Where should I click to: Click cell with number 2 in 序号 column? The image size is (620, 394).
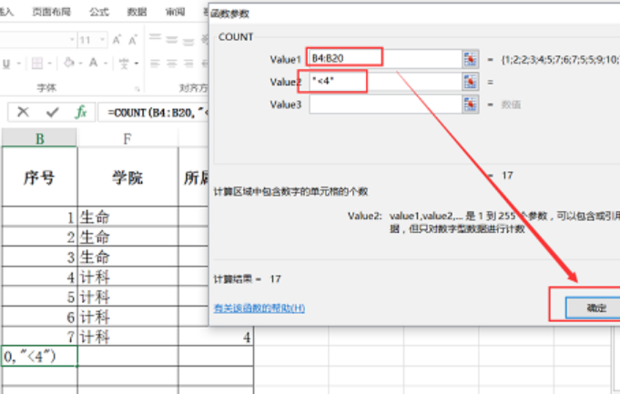click(40, 237)
